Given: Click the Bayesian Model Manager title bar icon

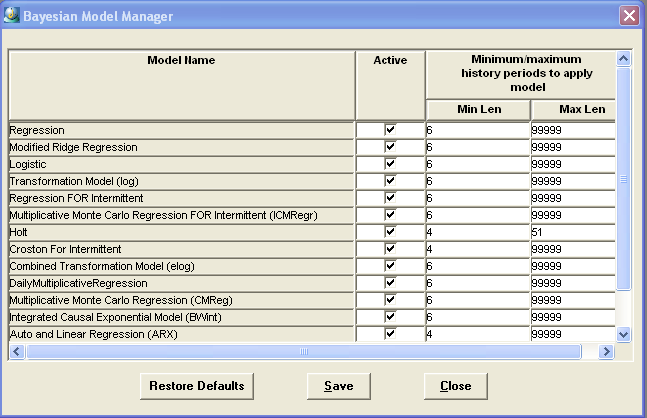Looking at the screenshot, I should point(11,15).
